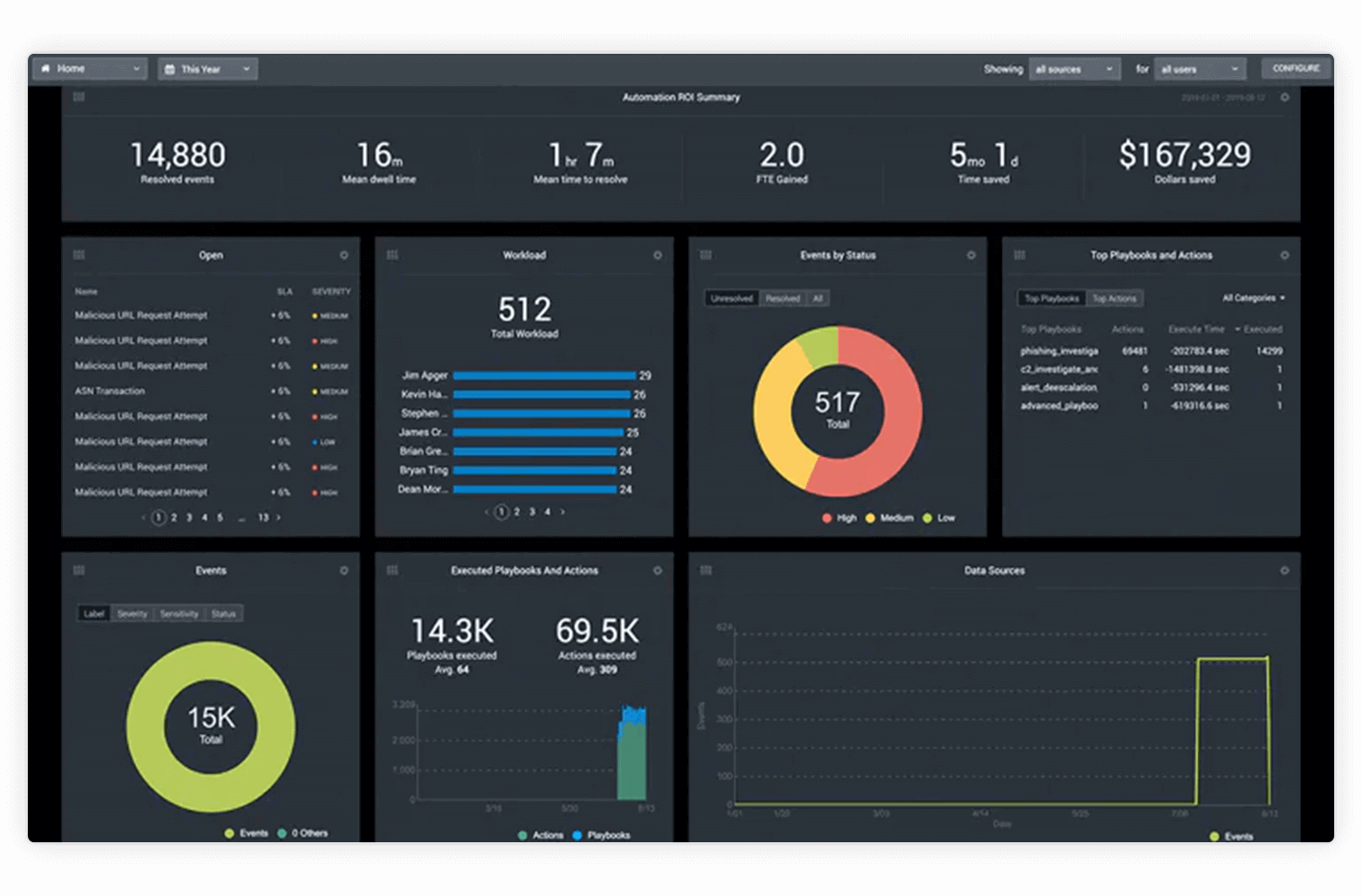Open Workload panel settings gear
This screenshot has width=1362, height=896.
tap(658, 255)
